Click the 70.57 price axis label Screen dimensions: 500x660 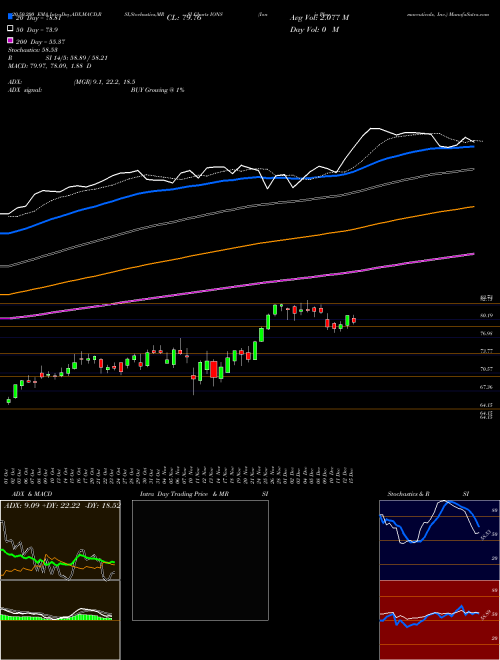(487, 369)
